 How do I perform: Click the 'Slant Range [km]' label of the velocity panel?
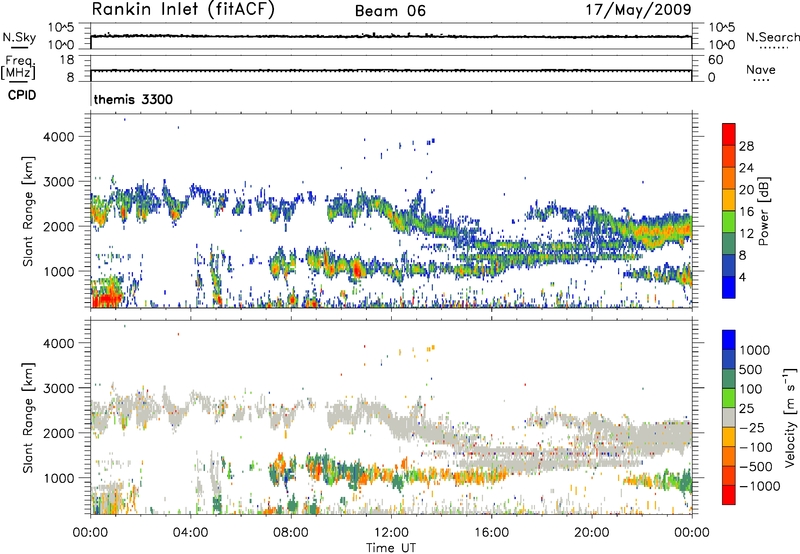(x=28, y=417)
